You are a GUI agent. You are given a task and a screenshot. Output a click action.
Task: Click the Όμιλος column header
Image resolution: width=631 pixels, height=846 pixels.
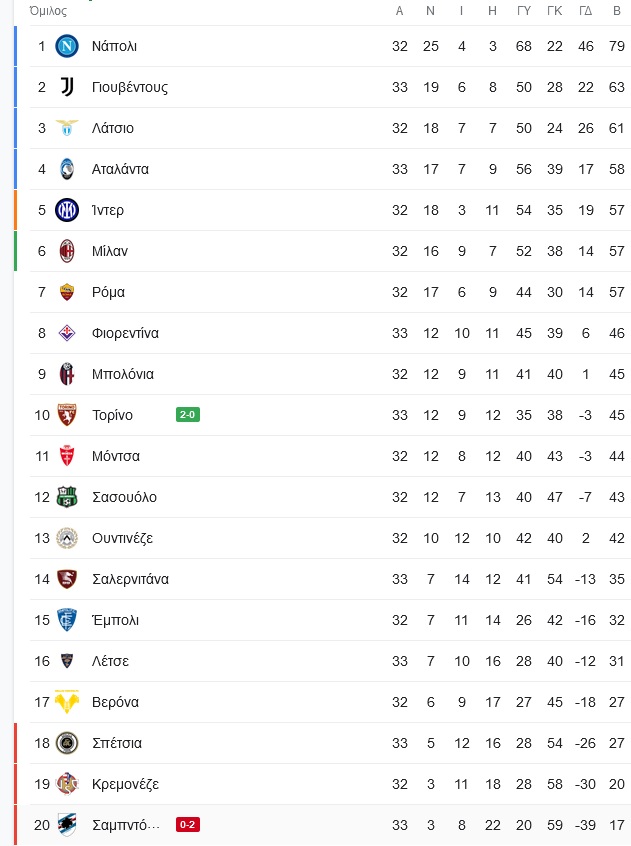pyautogui.click(x=48, y=11)
